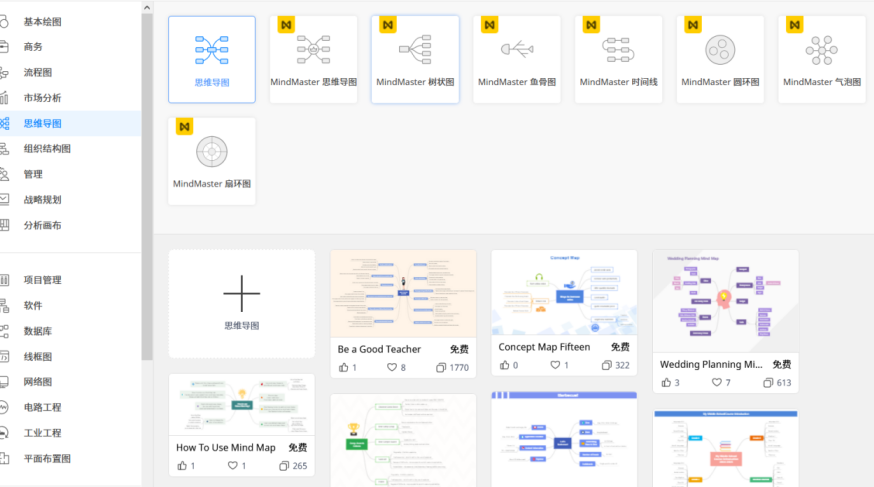Select 市场分析 category in sidebar

[70, 98]
